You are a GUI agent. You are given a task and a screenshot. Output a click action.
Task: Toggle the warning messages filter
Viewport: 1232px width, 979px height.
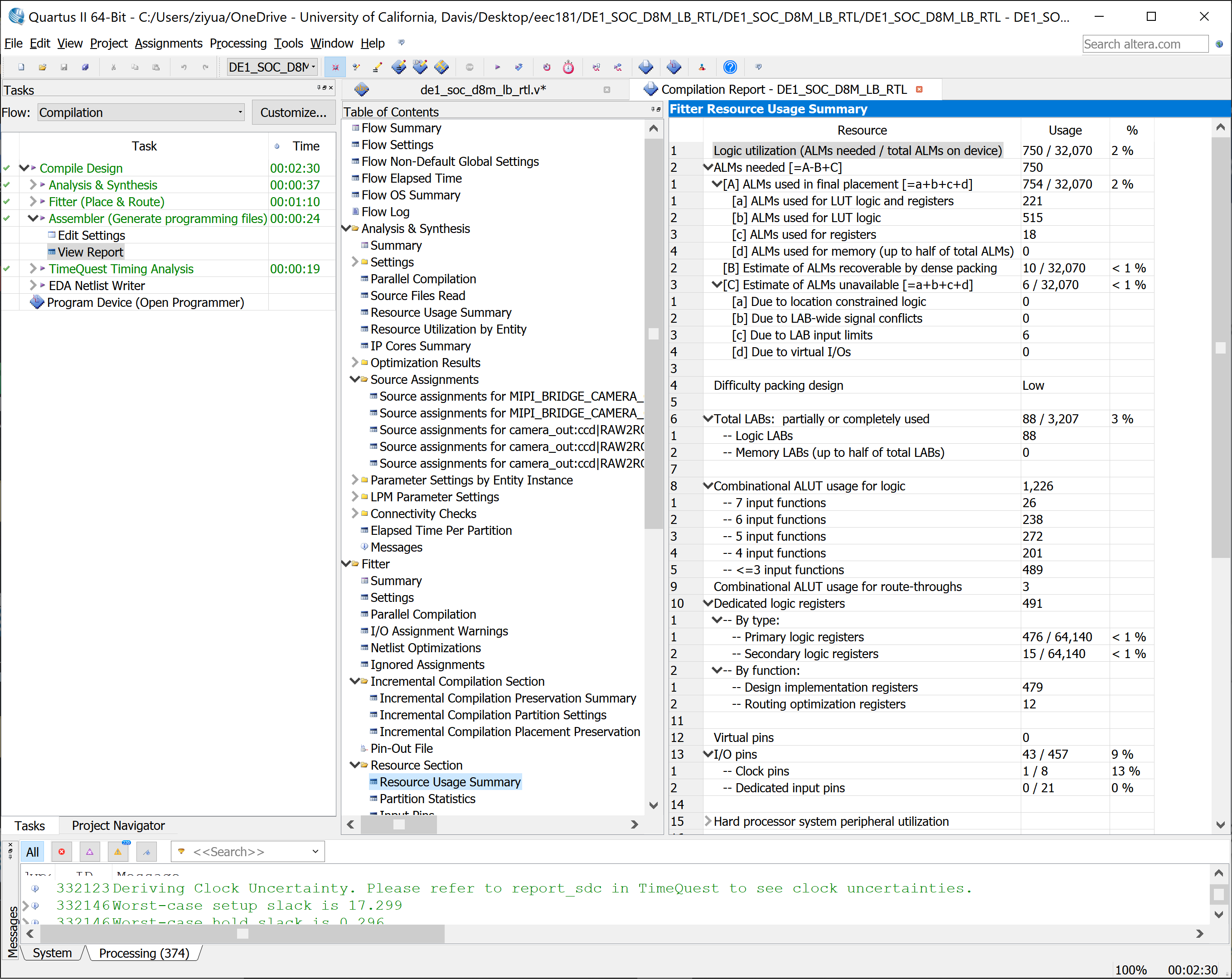tap(118, 852)
